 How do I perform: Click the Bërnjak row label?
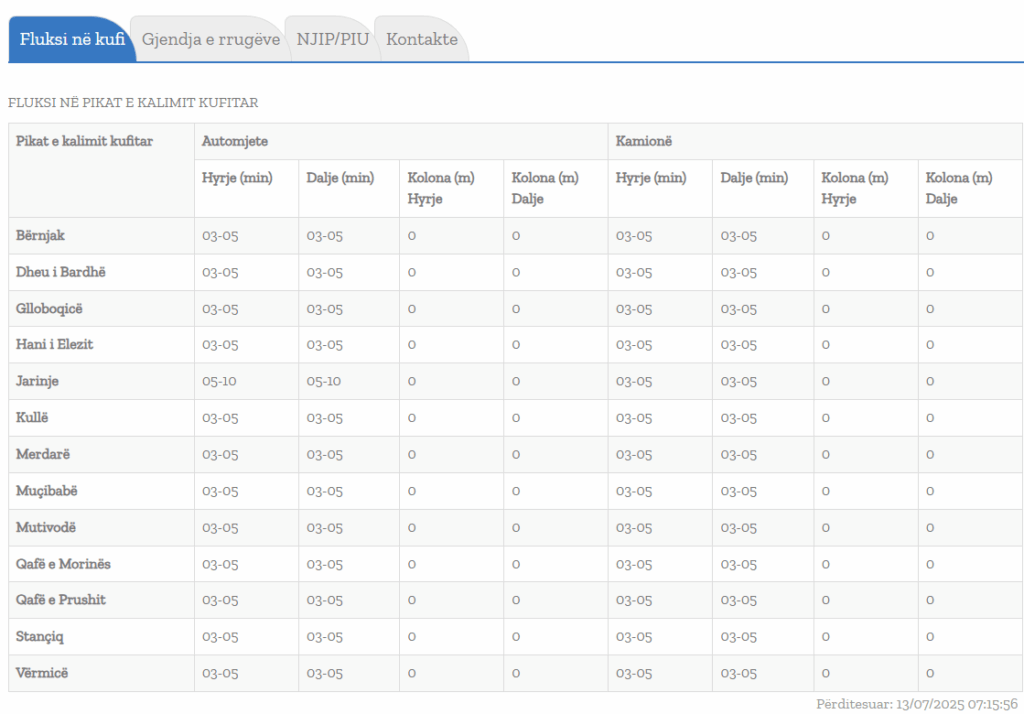(x=40, y=236)
